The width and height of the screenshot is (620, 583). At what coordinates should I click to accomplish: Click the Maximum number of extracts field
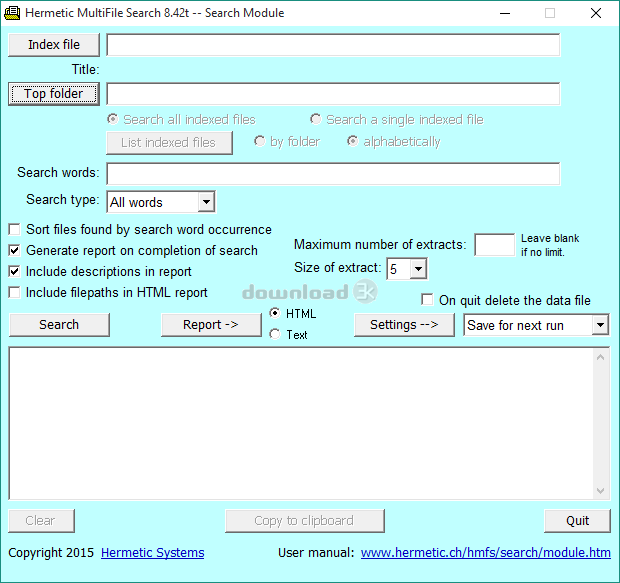(494, 245)
